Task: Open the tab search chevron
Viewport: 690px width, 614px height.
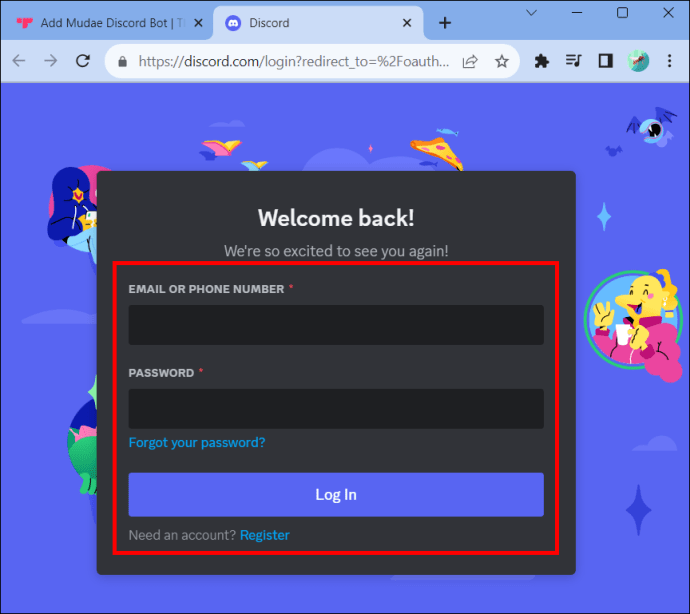Action: click(532, 13)
